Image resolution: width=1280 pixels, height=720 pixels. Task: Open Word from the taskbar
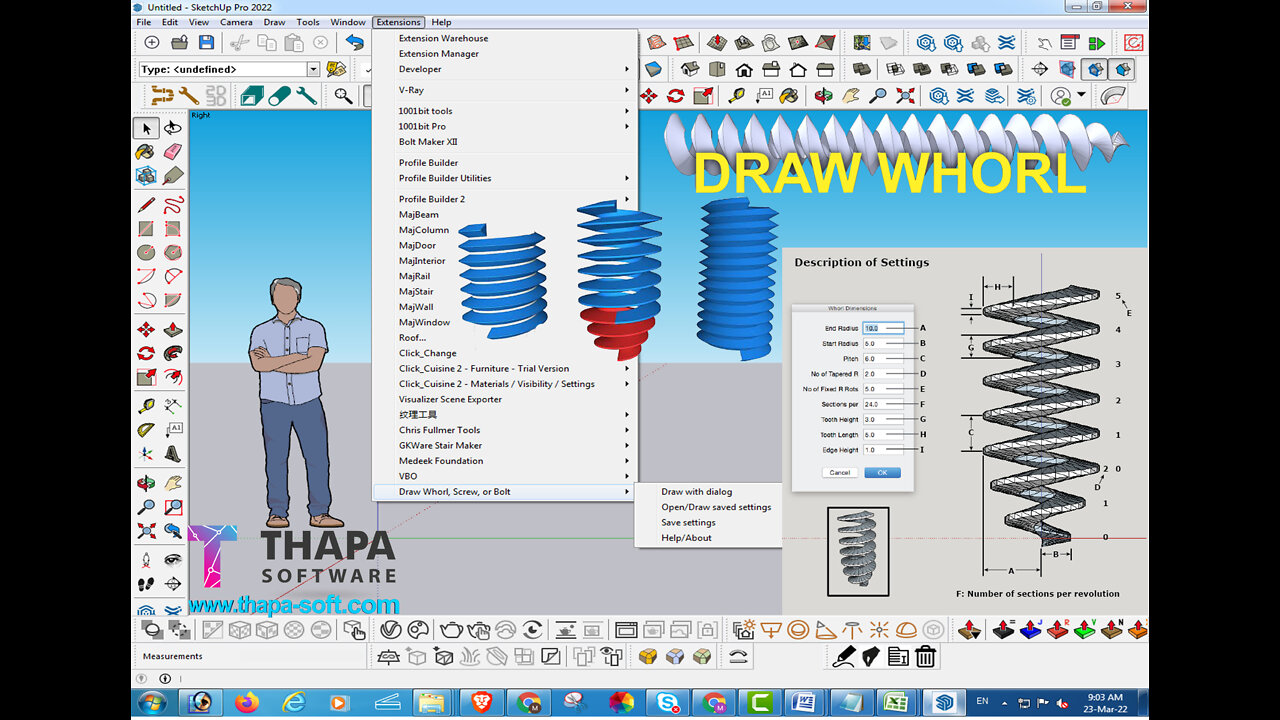coord(801,702)
